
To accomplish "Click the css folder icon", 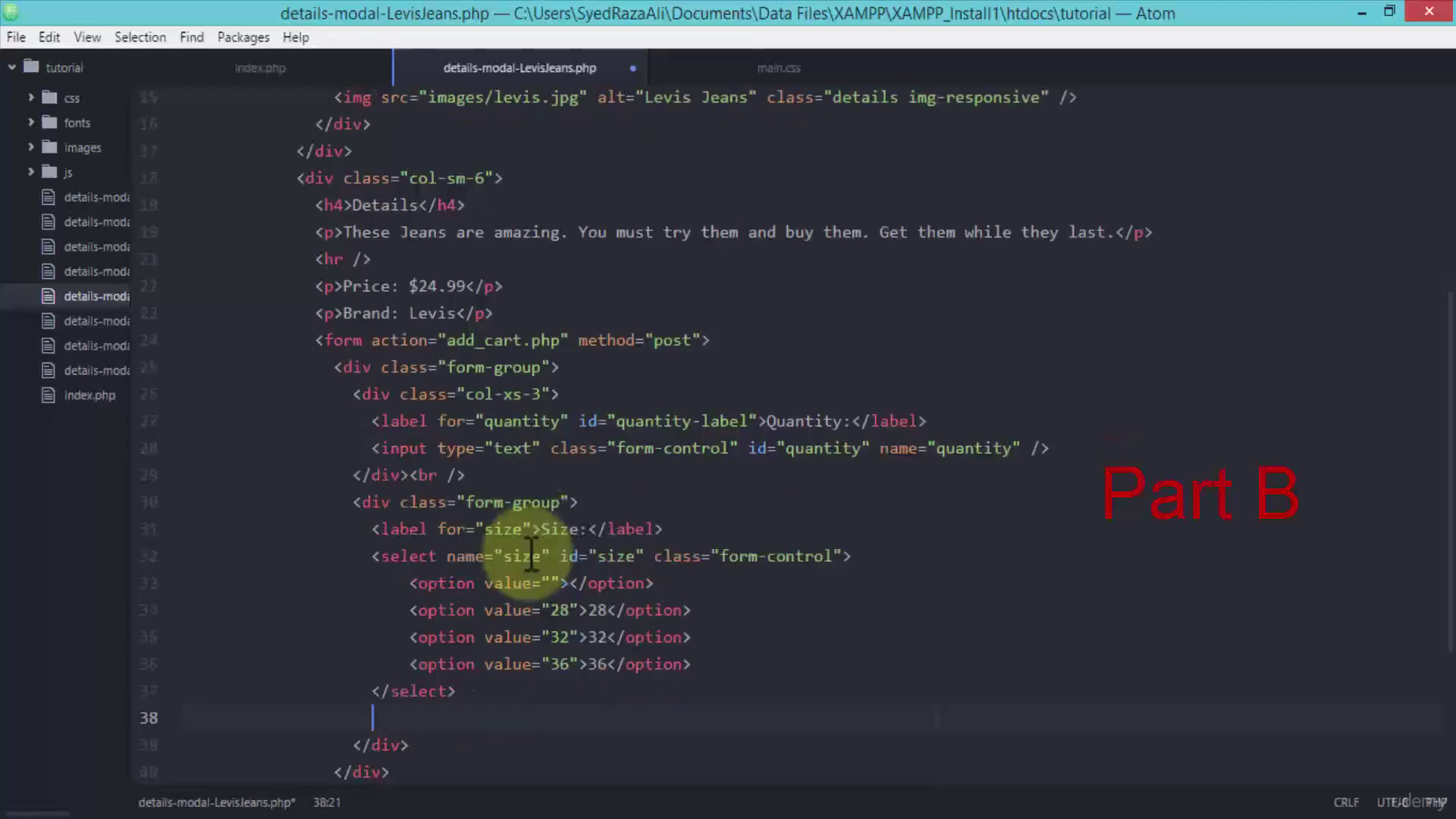I will [x=50, y=97].
